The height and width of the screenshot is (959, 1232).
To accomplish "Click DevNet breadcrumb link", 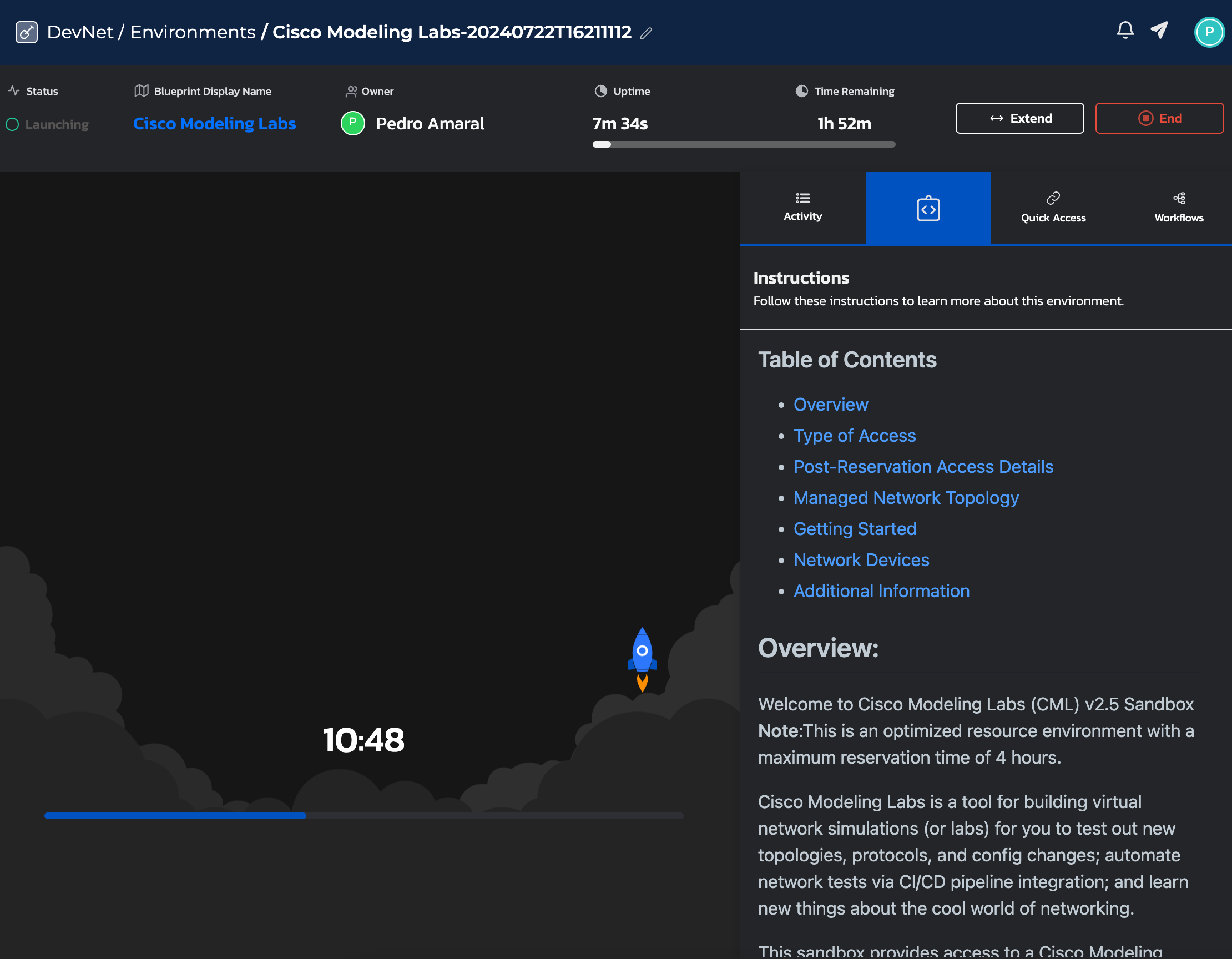I will click(x=80, y=32).
